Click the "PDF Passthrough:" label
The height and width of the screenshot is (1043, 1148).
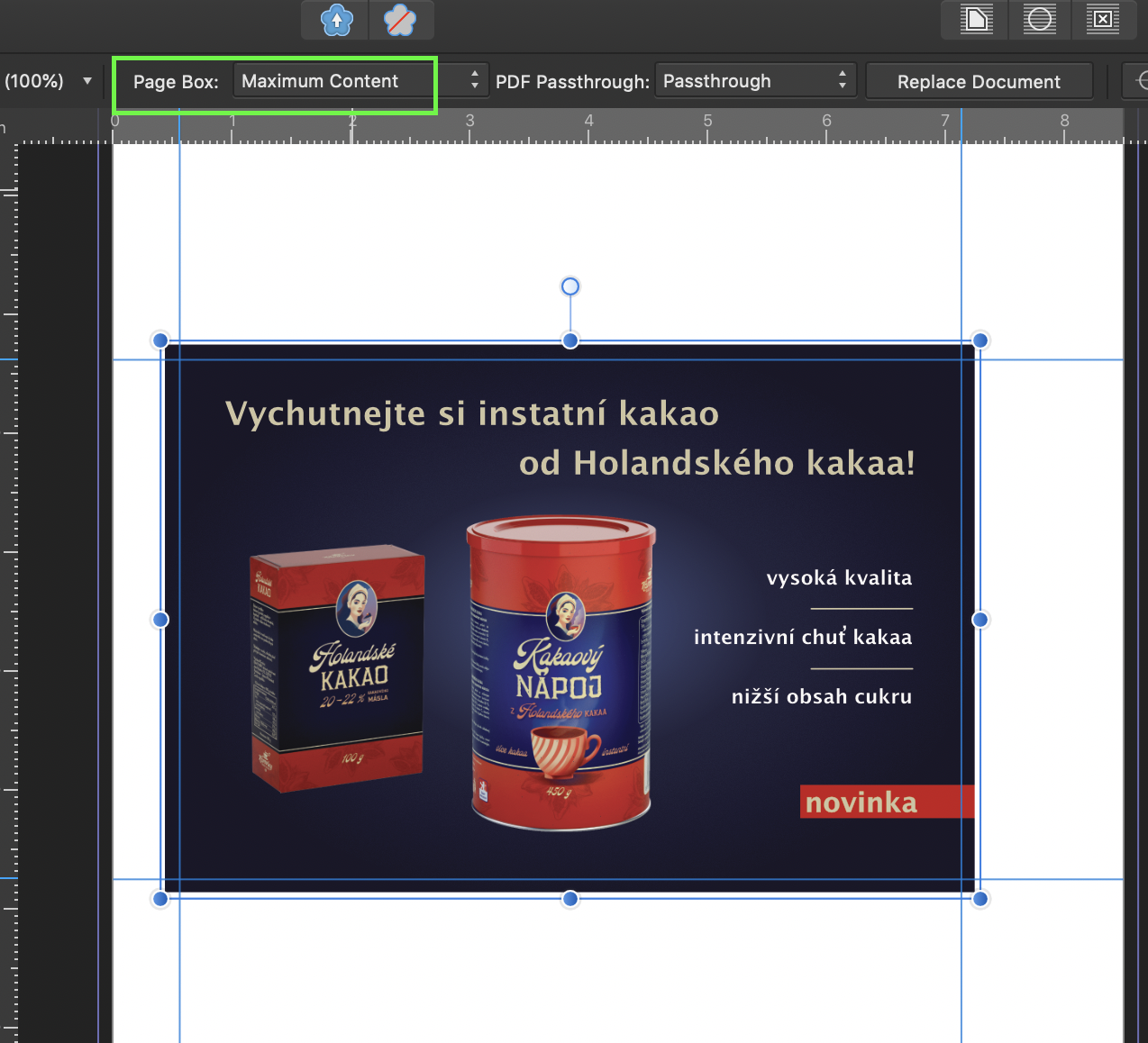[572, 82]
